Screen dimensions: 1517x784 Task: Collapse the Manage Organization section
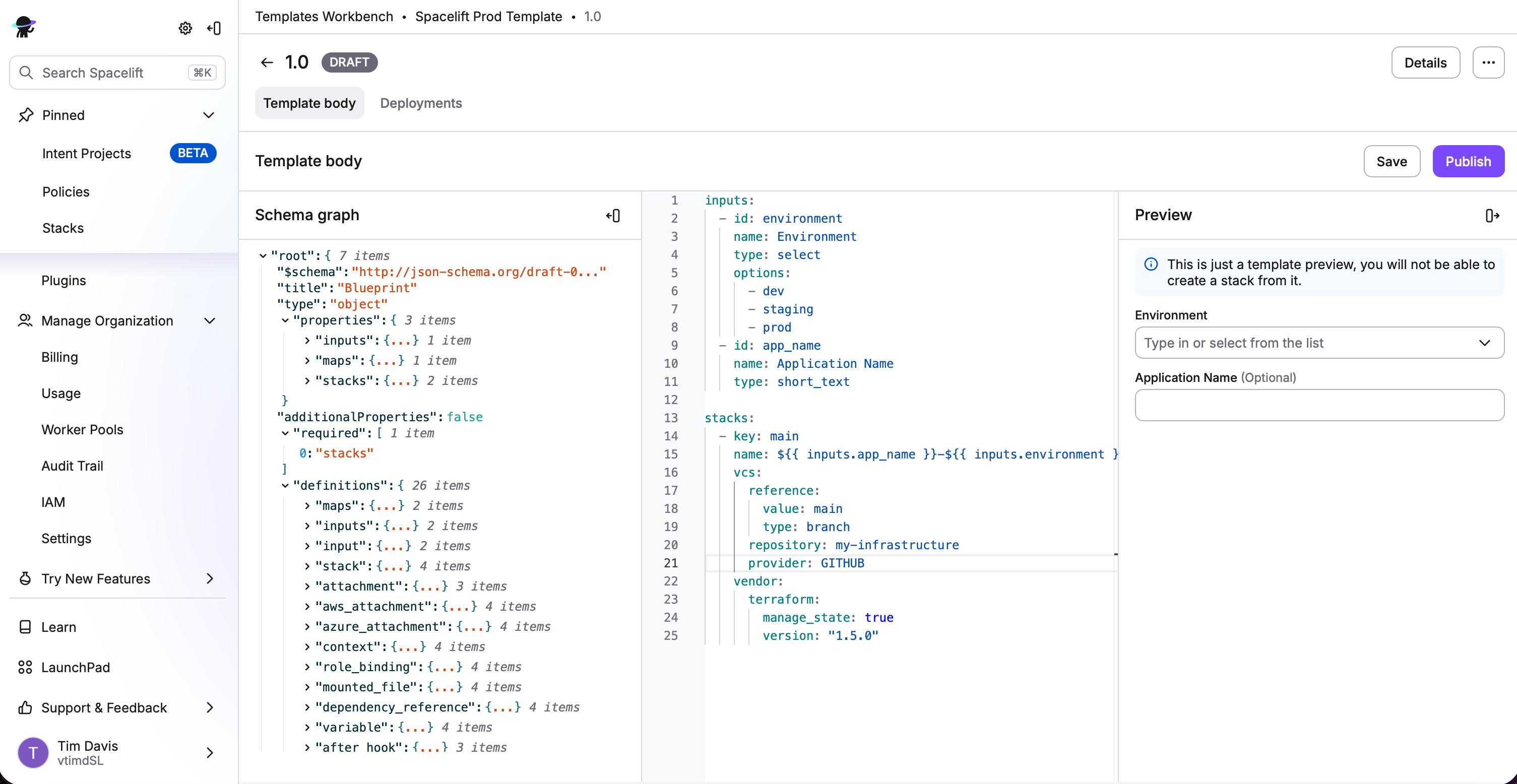(210, 321)
